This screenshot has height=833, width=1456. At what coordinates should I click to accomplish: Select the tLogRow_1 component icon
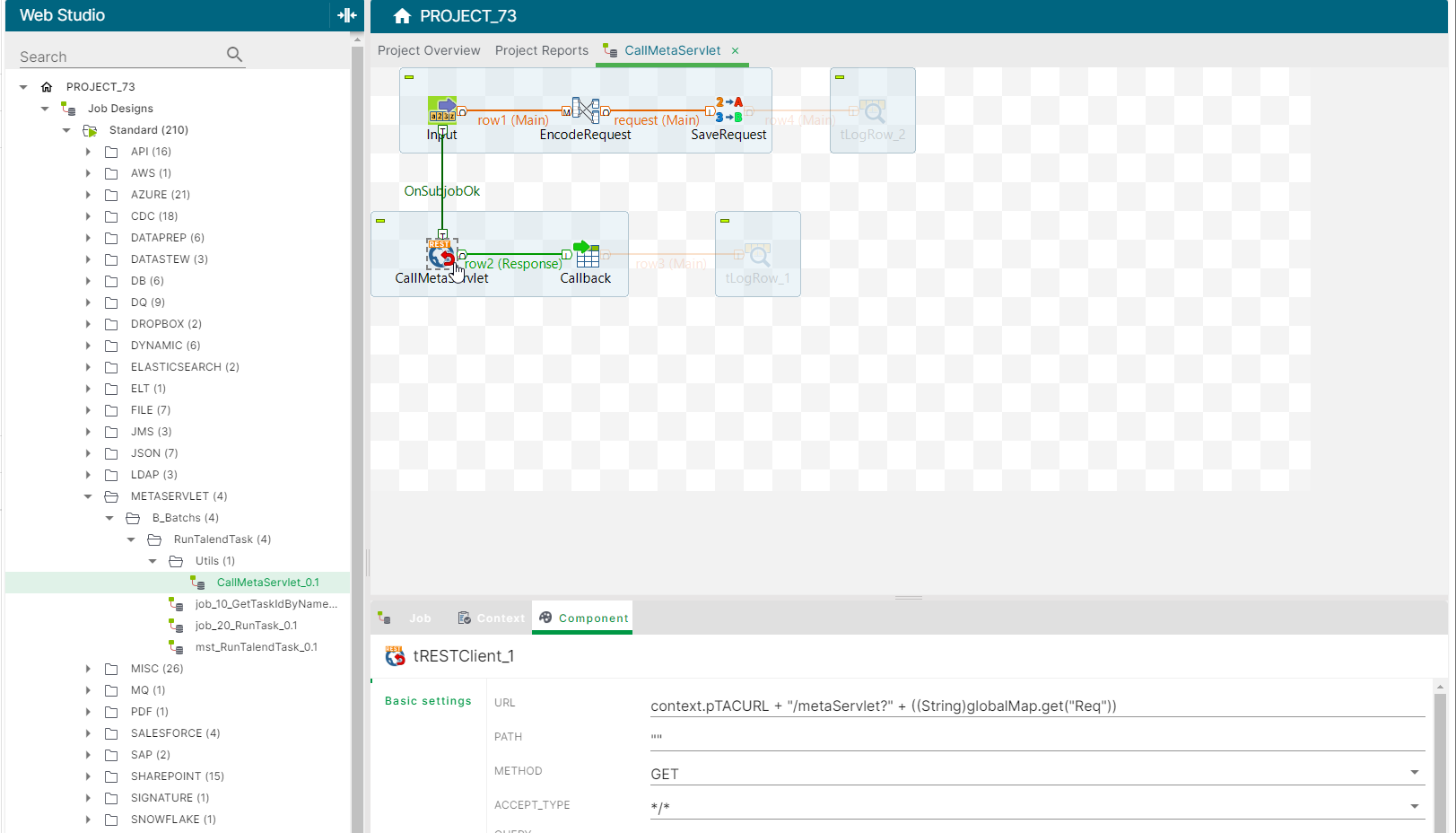(759, 256)
